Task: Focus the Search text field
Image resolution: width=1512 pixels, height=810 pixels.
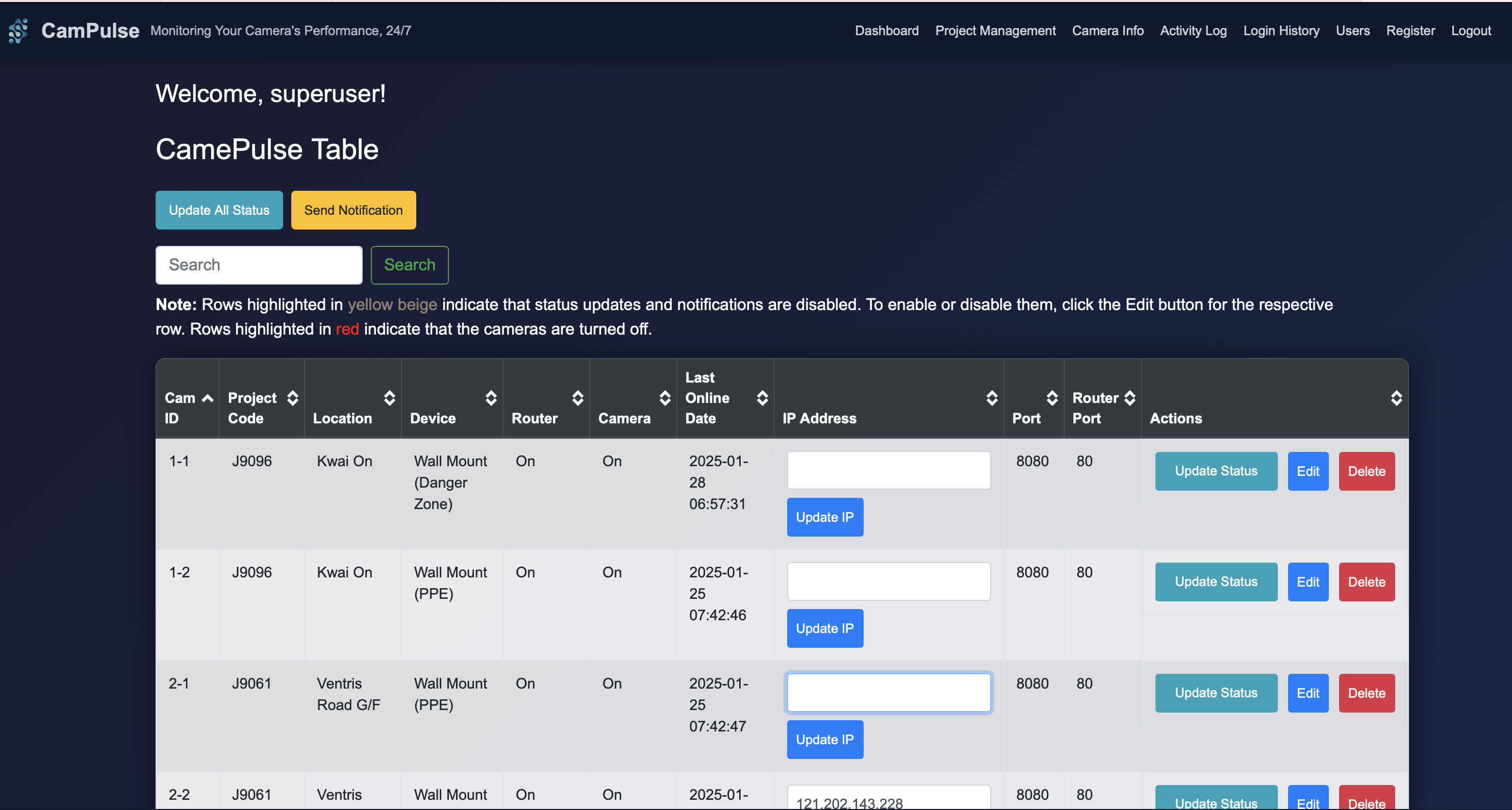Action: pyautogui.click(x=258, y=265)
